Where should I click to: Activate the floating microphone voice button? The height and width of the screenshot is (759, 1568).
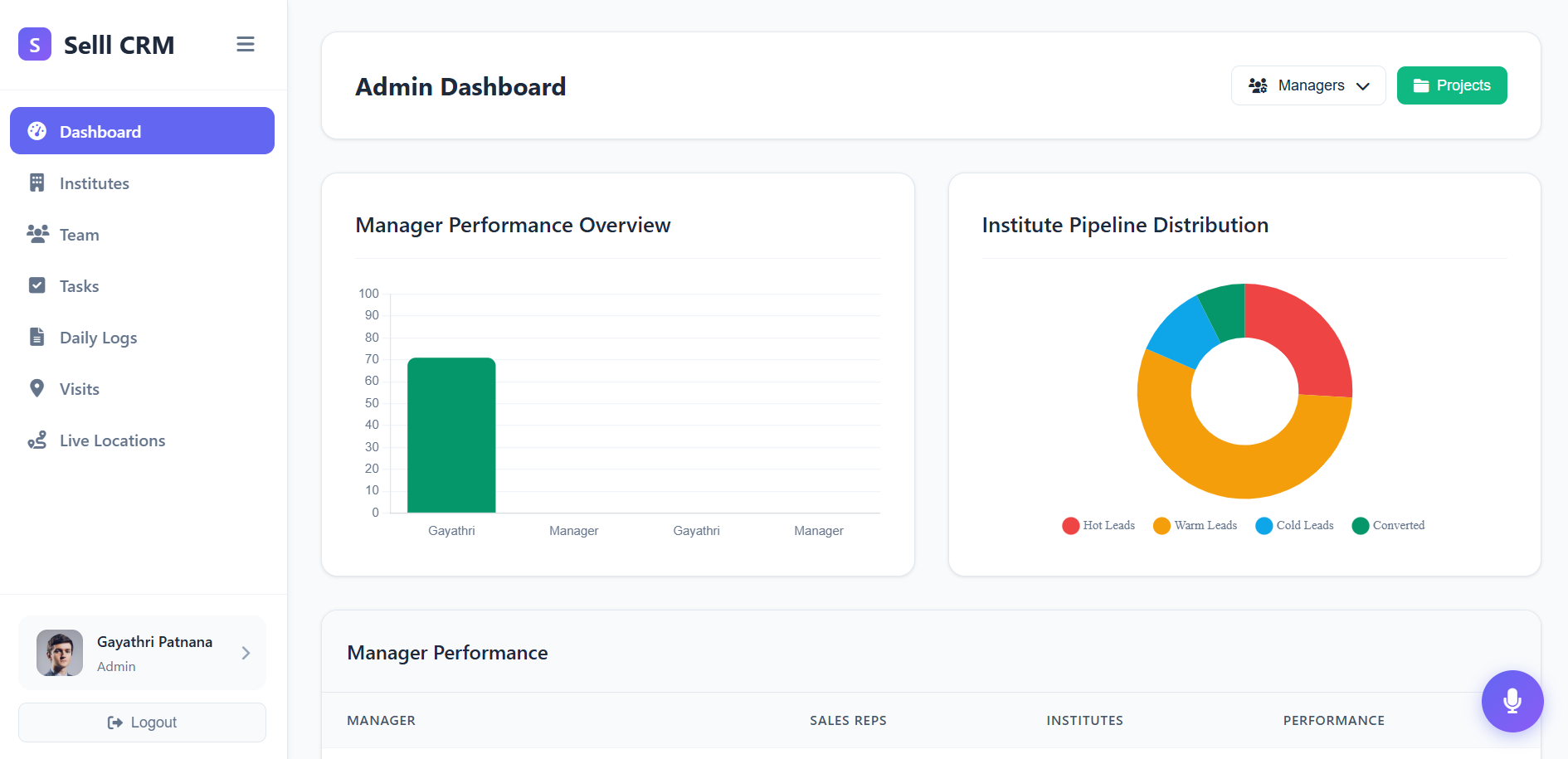coord(1512,701)
